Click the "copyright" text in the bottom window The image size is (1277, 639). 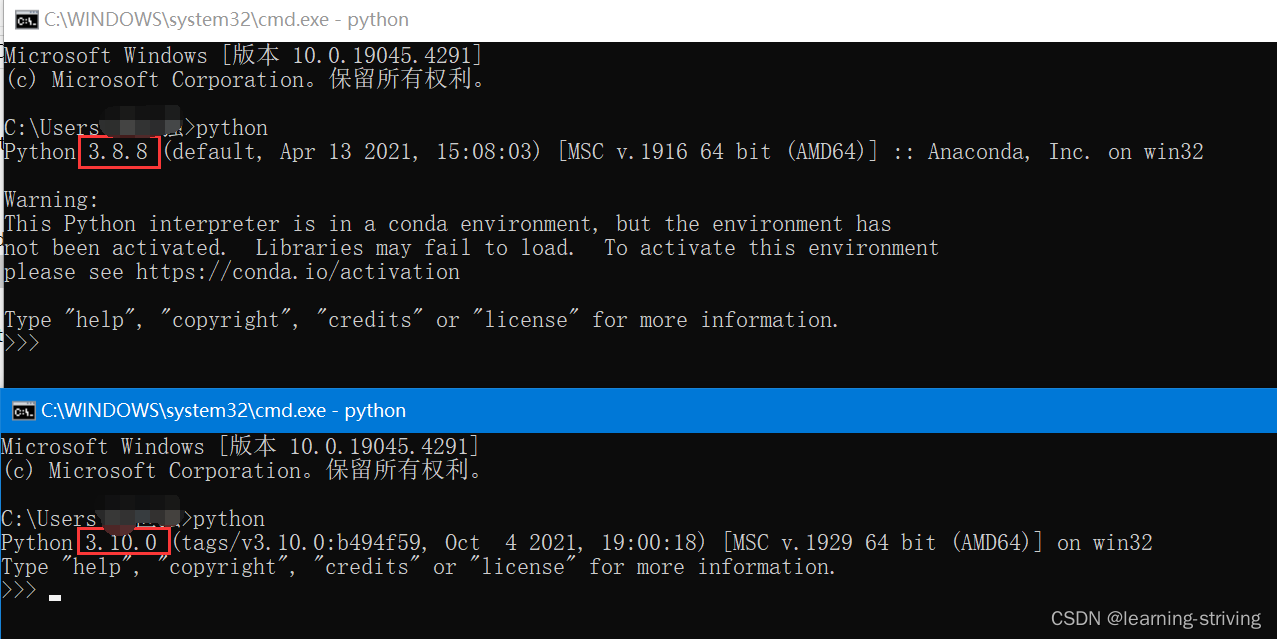[x=222, y=566]
